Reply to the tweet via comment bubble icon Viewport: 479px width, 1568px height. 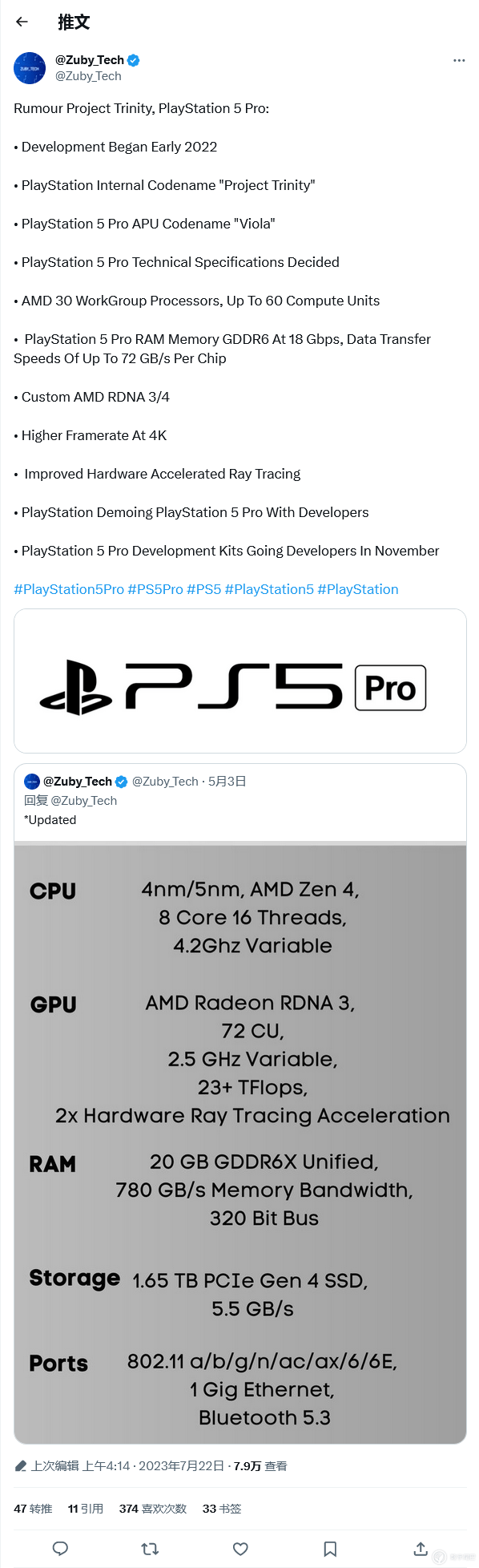(60, 1549)
